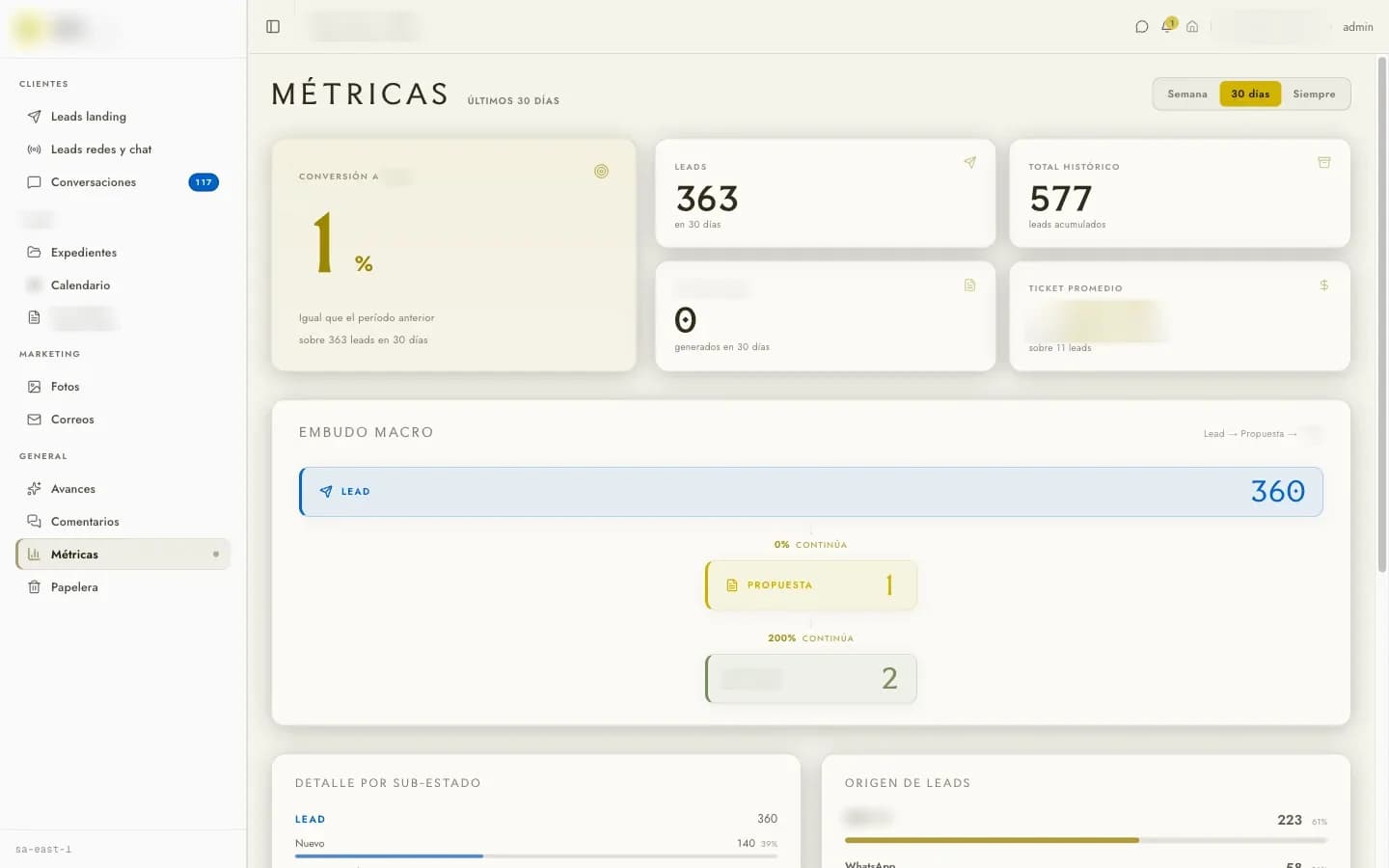Click the target icon in Conversión card
Image resolution: width=1389 pixels, height=868 pixels.
click(601, 172)
